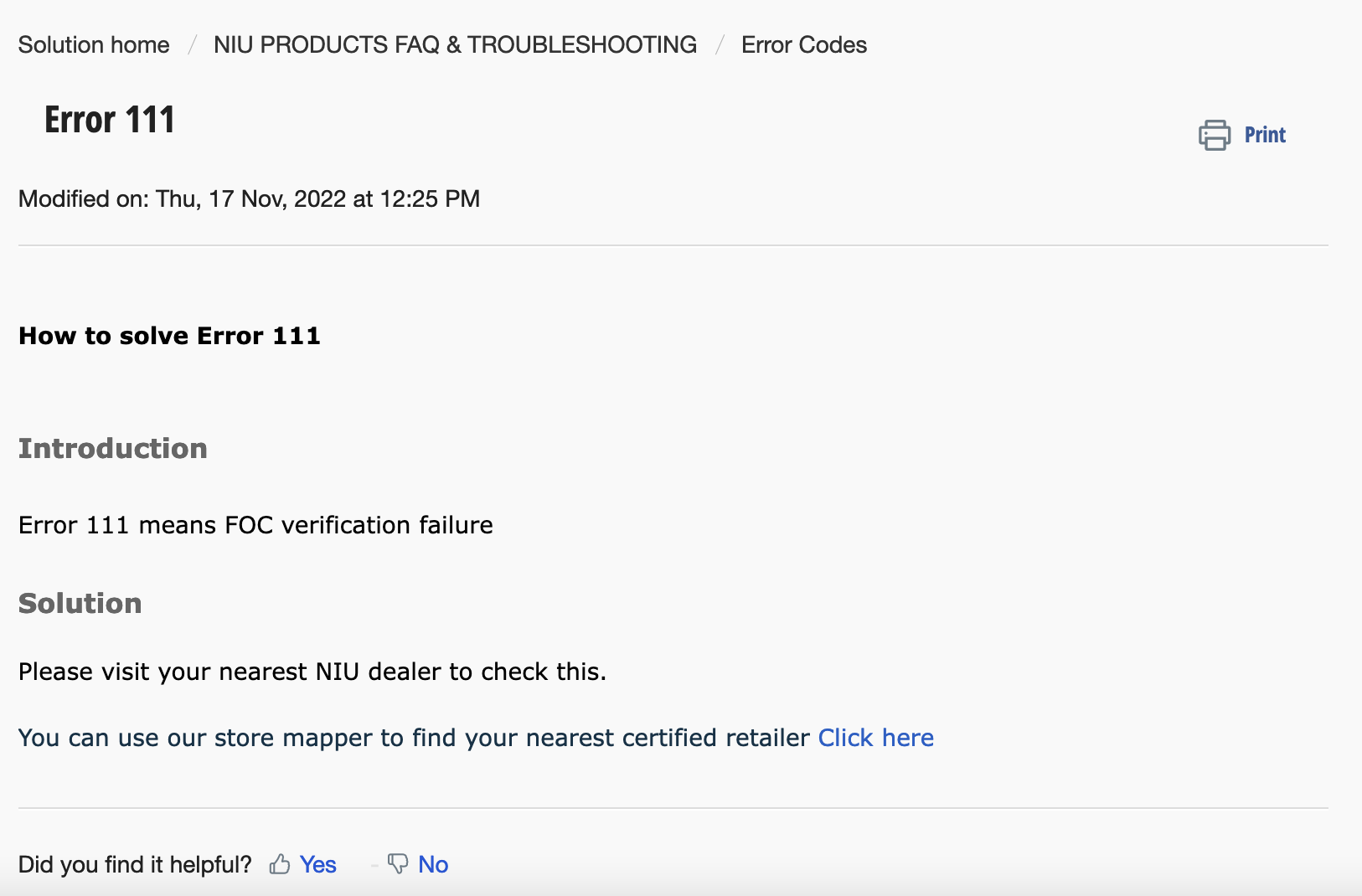Click the How to solve Error 111 heading
Image resolution: width=1362 pixels, height=896 pixels.
(x=169, y=336)
